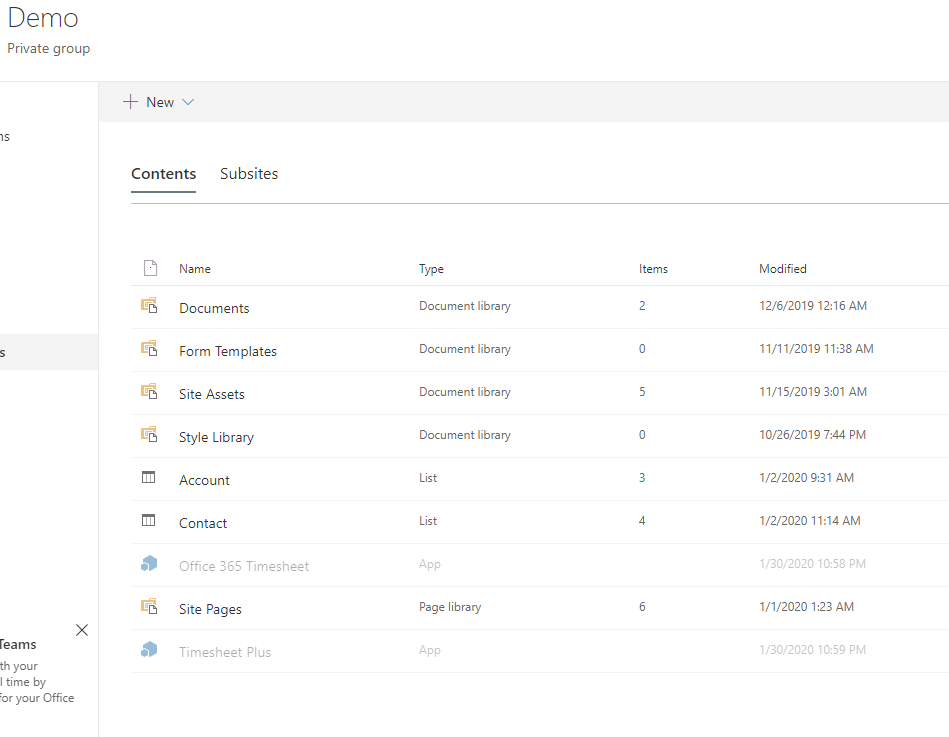Click the List type in Account row
949x737 pixels.
428,477
